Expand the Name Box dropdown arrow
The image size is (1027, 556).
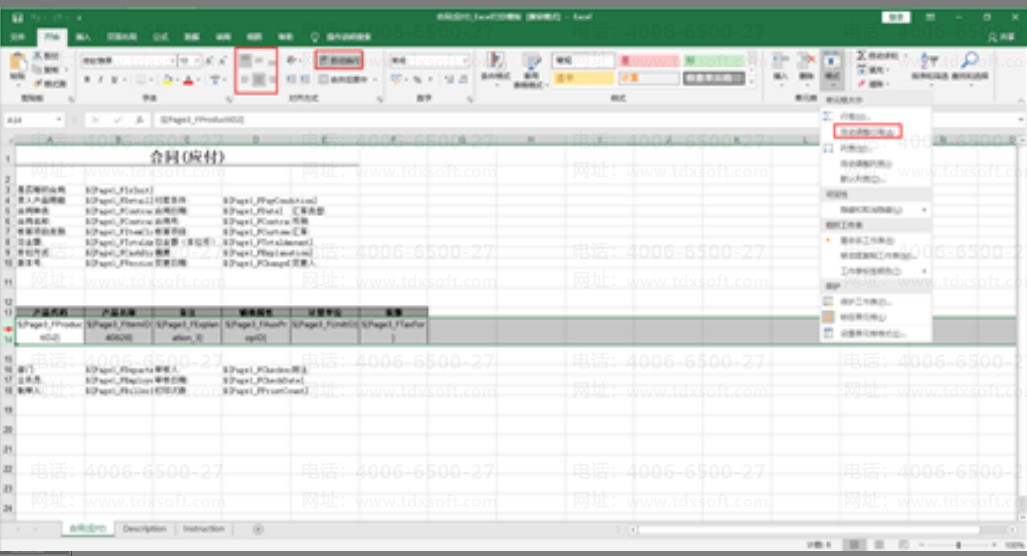coord(59,120)
